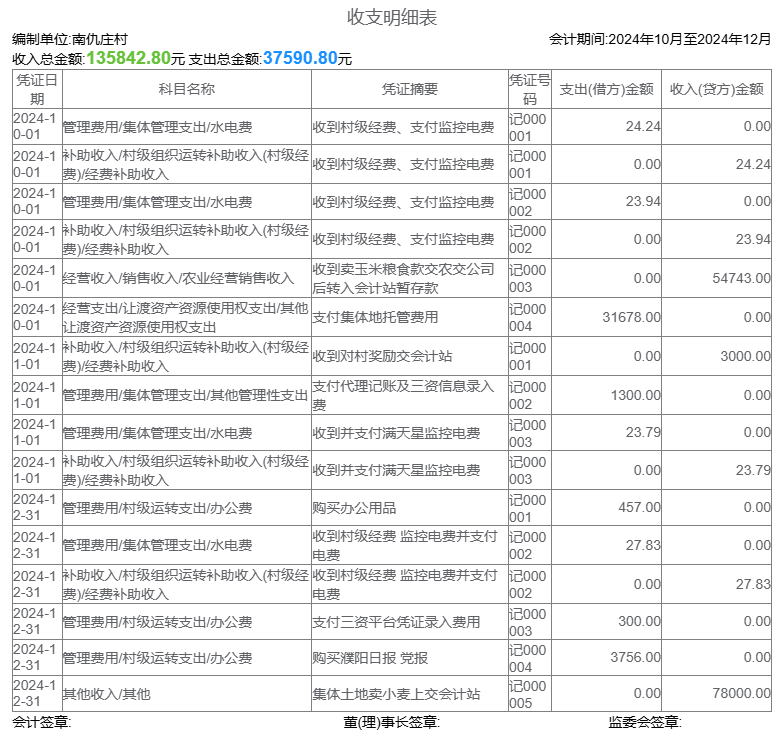The image size is (781, 741).
Task: Click the 支出(借方)金额 column header
Action: [606, 89]
